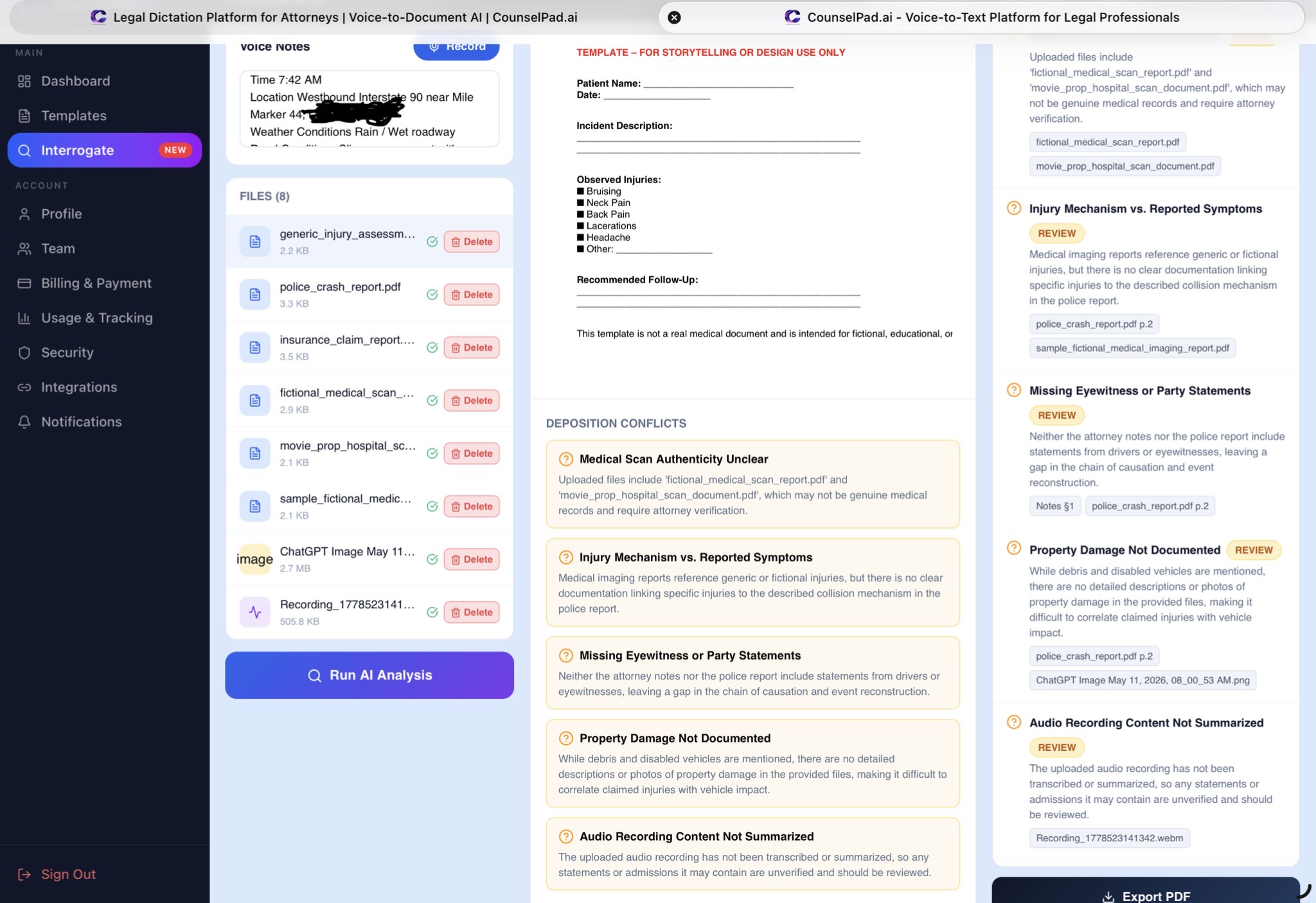Click question icon beside Injury Mechanism in right panel
This screenshot has height=903, width=1316.
point(1014,208)
